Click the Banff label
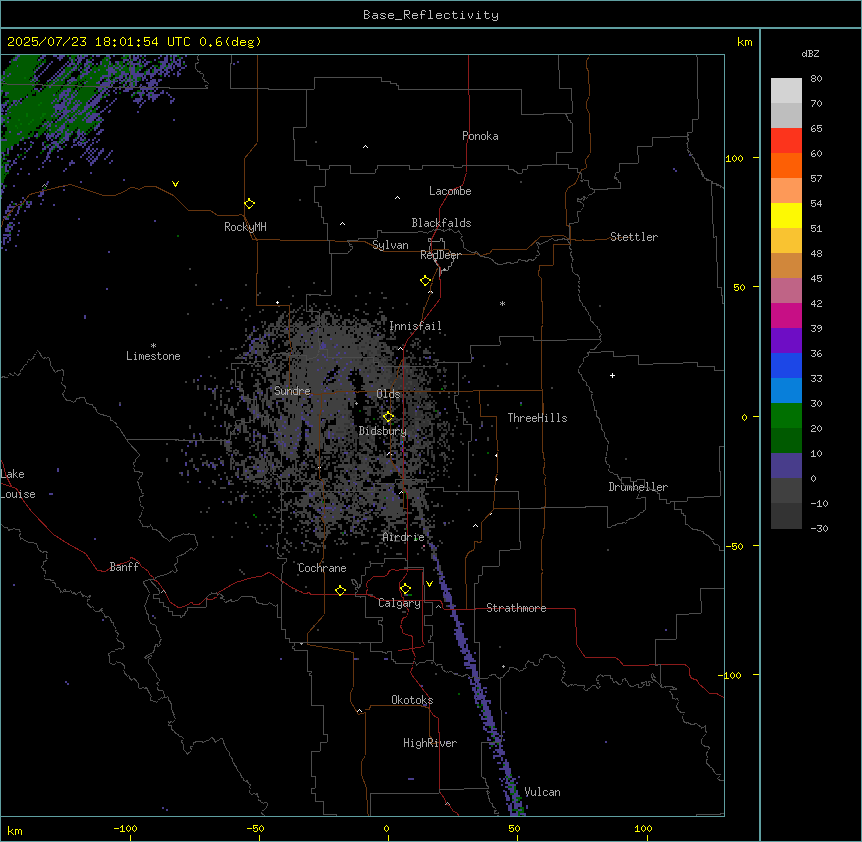The height and width of the screenshot is (842, 862). (x=124, y=567)
